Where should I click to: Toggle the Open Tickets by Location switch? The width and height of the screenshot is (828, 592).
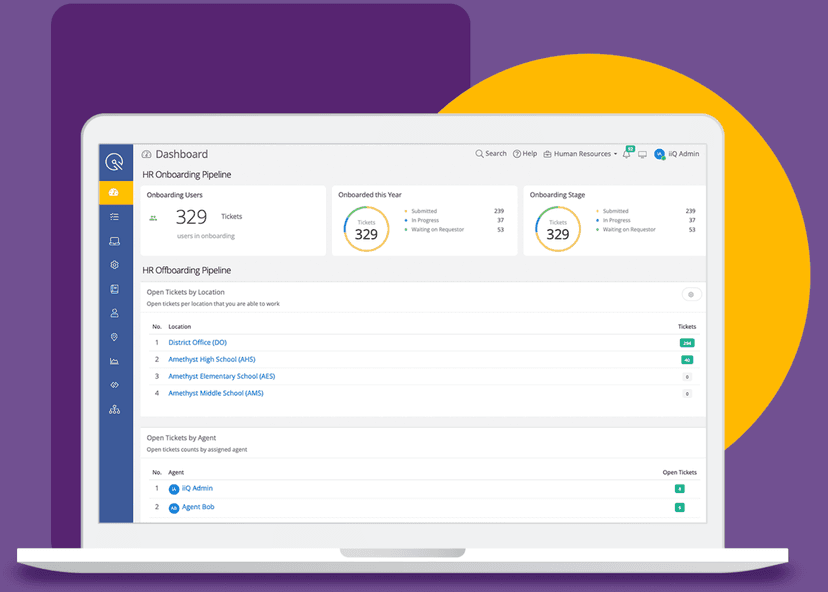690,294
